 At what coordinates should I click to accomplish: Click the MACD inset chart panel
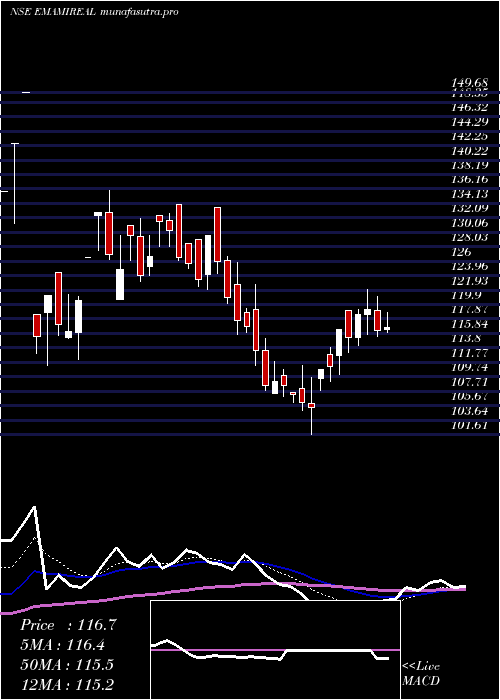[275, 650]
